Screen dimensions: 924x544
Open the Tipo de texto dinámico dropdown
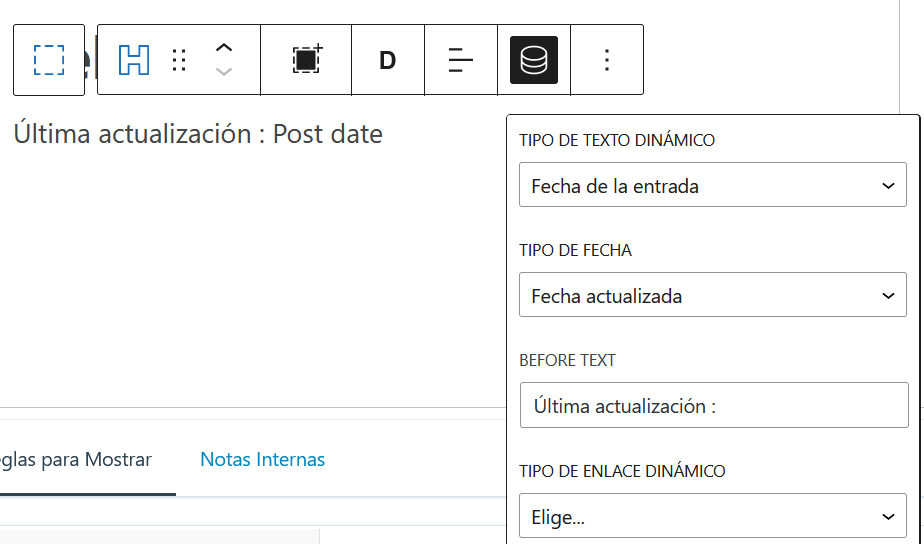pos(712,186)
